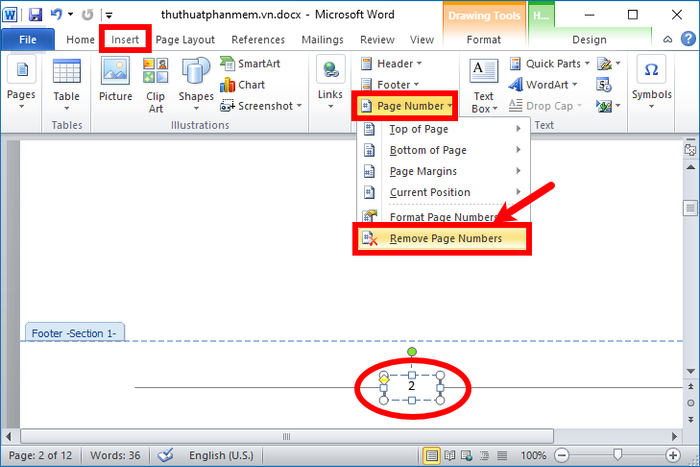Image resolution: width=700 pixels, height=467 pixels.
Task: Change language from English (U.S.)
Action: pos(221,455)
